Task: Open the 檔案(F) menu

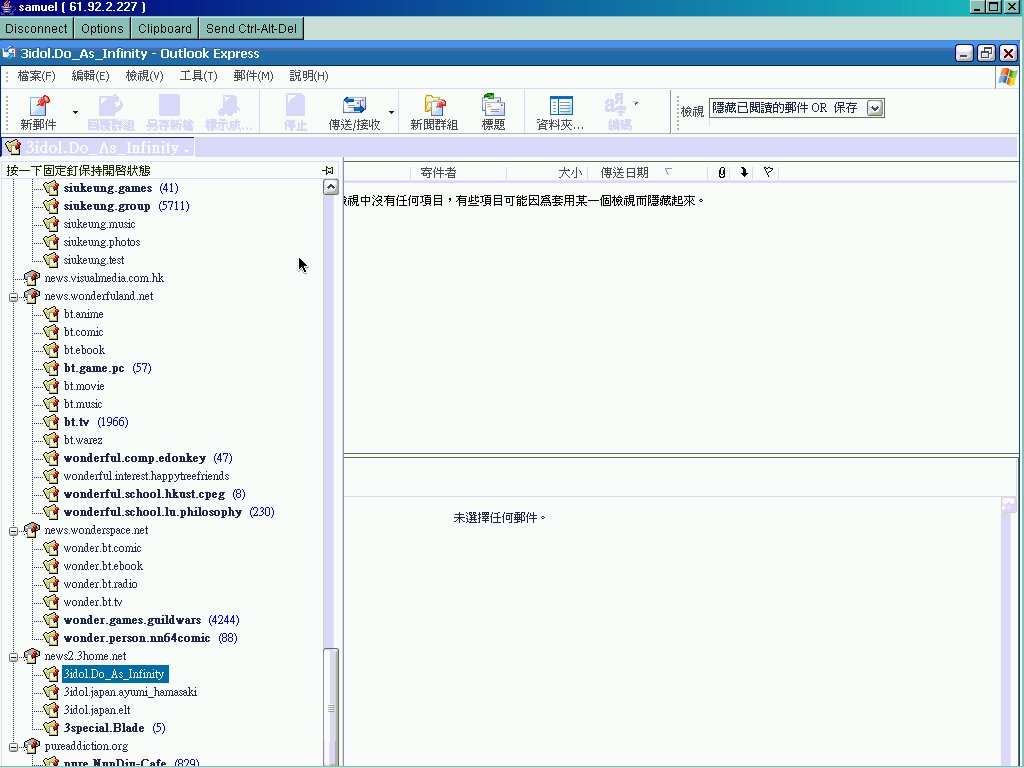Action: 37,76
